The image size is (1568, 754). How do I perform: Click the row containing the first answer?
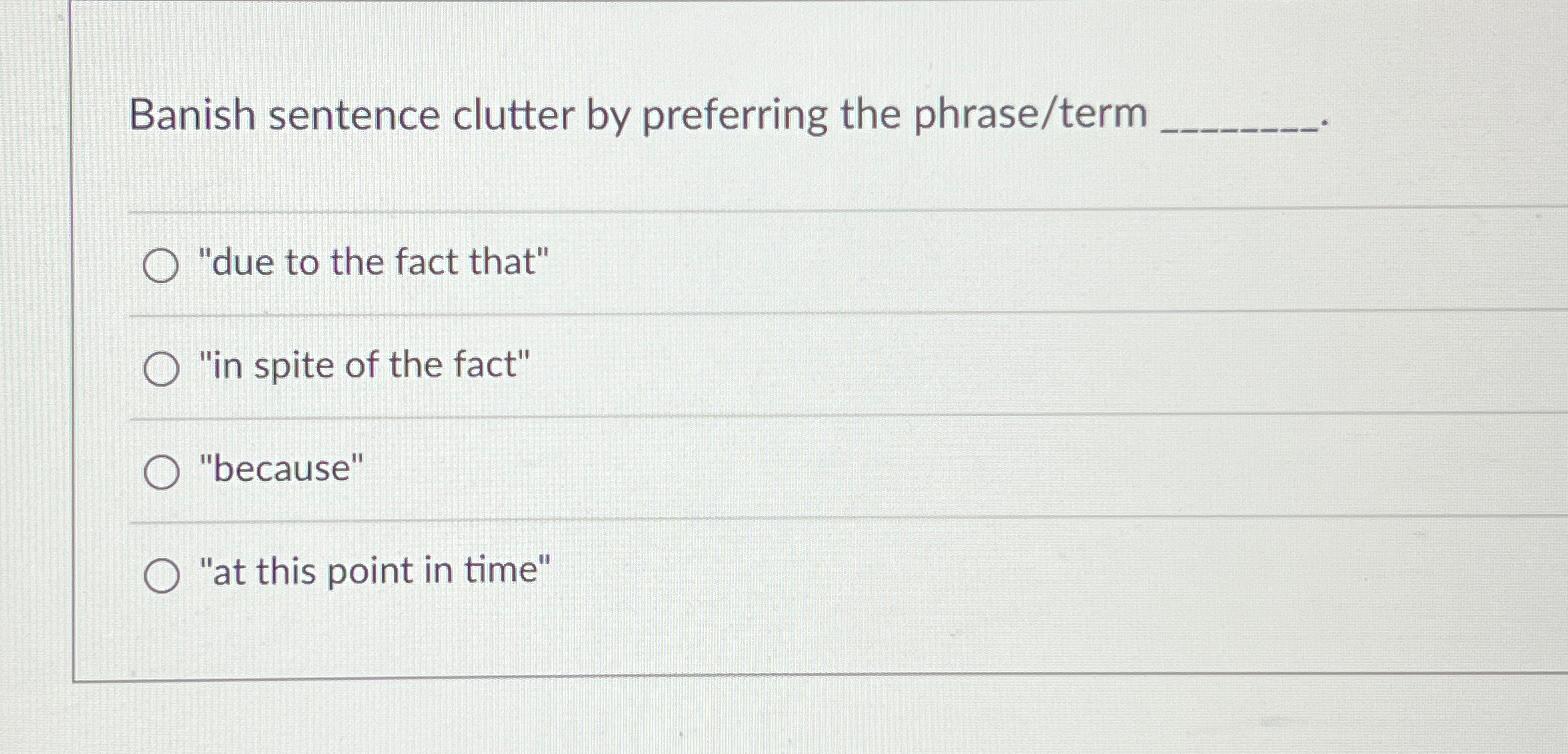coord(700,262)
